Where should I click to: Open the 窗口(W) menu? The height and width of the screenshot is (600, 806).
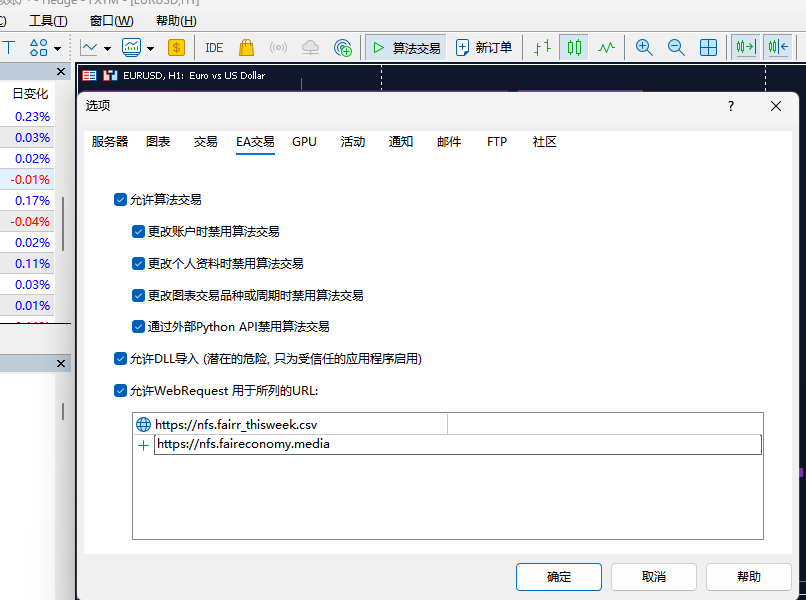[x=111, y=20]
